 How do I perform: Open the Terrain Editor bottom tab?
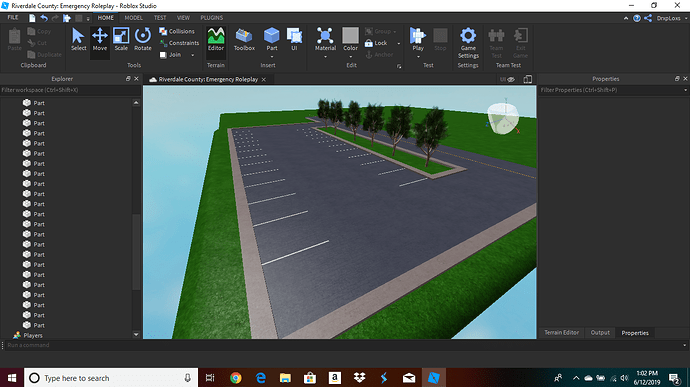tap(561, 333)
